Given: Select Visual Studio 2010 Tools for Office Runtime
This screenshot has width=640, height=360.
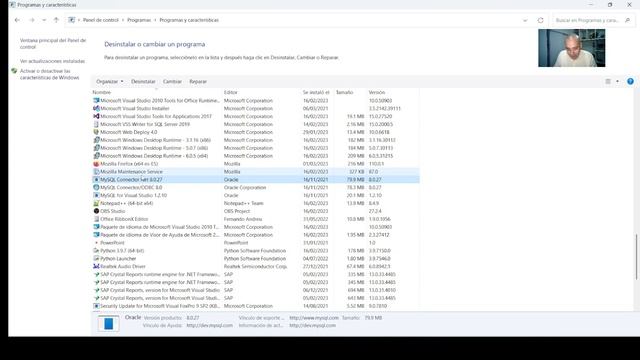Looking at the screenshot, I should [256, 101].
